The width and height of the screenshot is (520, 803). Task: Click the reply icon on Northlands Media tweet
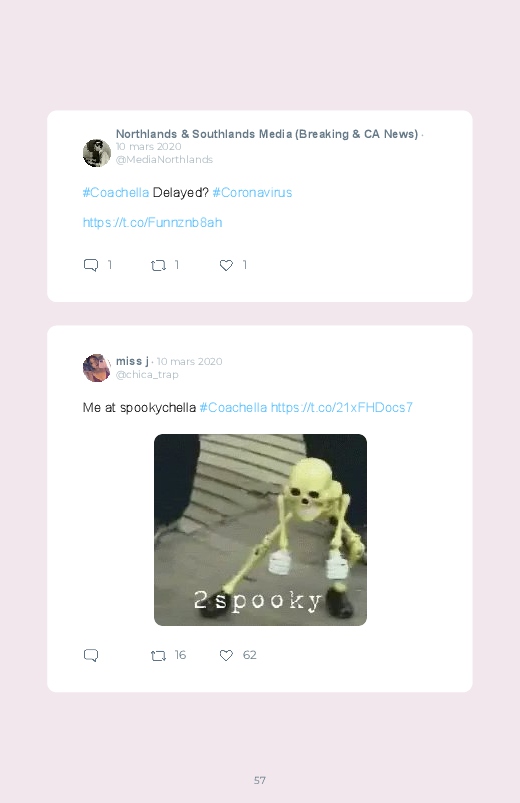pyautogui.click(x=91, y=265)
